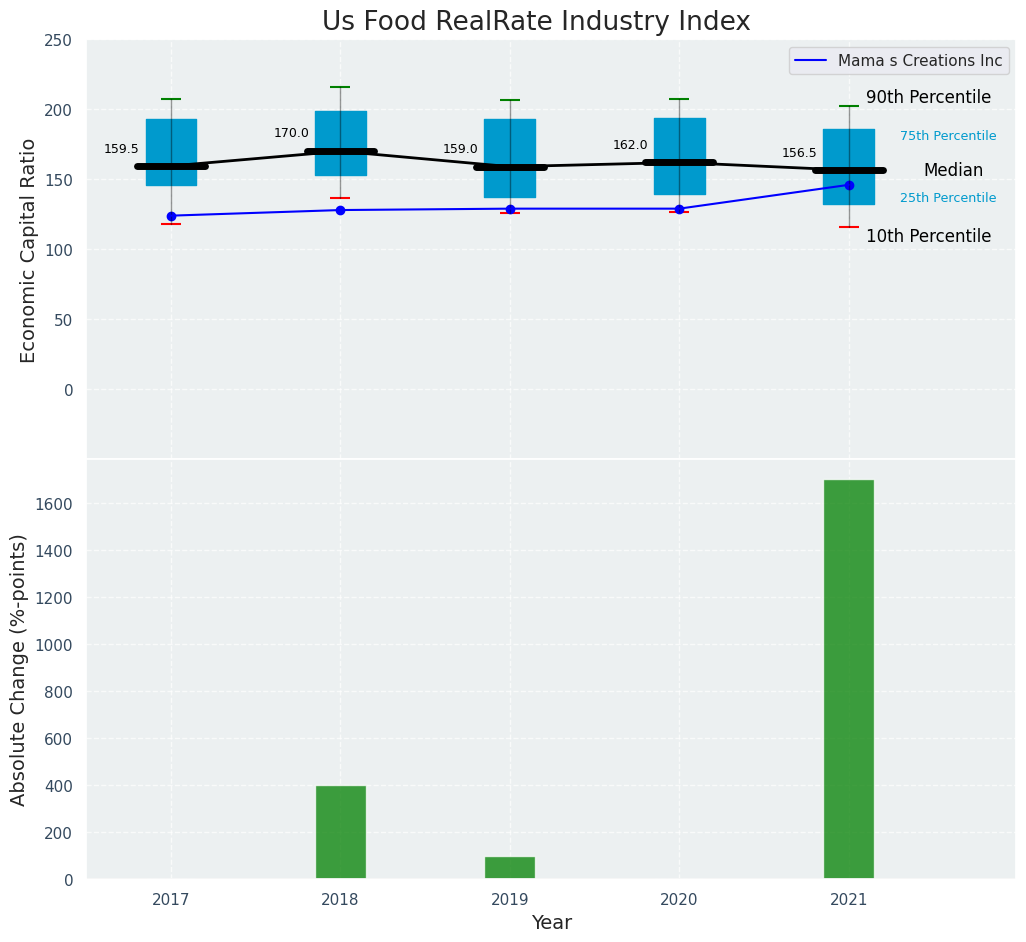Select the green 2018 bar
This screenshot has height=942, width=1026.
coord(340,832)
